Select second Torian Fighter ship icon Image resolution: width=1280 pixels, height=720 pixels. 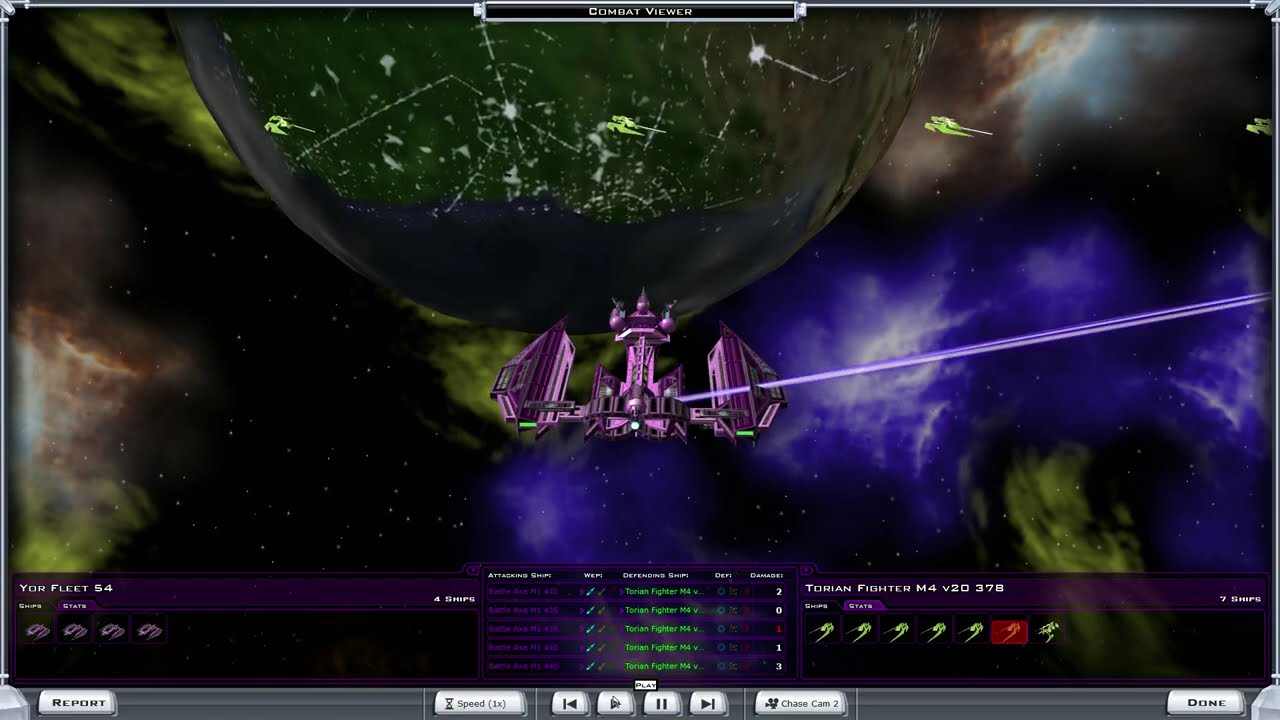click(859, 631)
